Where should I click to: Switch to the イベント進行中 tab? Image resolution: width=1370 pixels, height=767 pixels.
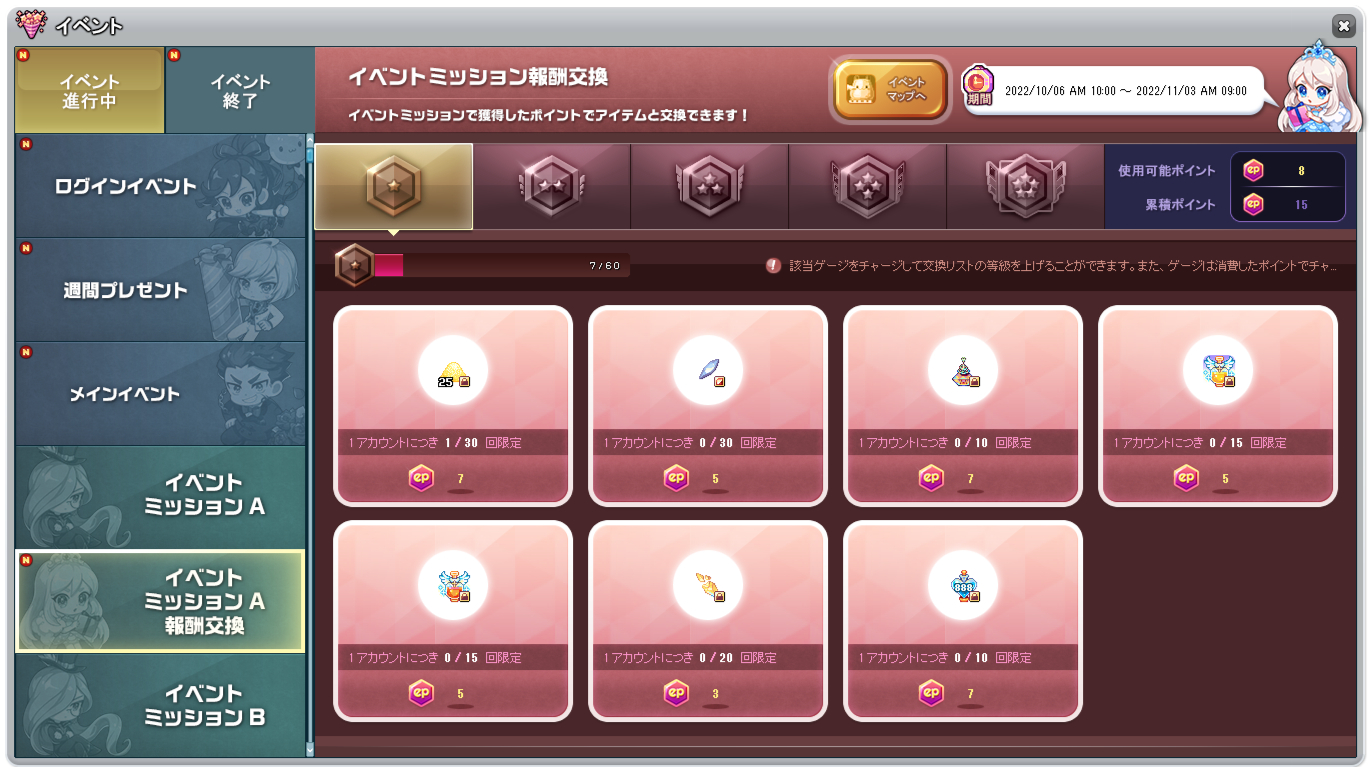(90, 90)
